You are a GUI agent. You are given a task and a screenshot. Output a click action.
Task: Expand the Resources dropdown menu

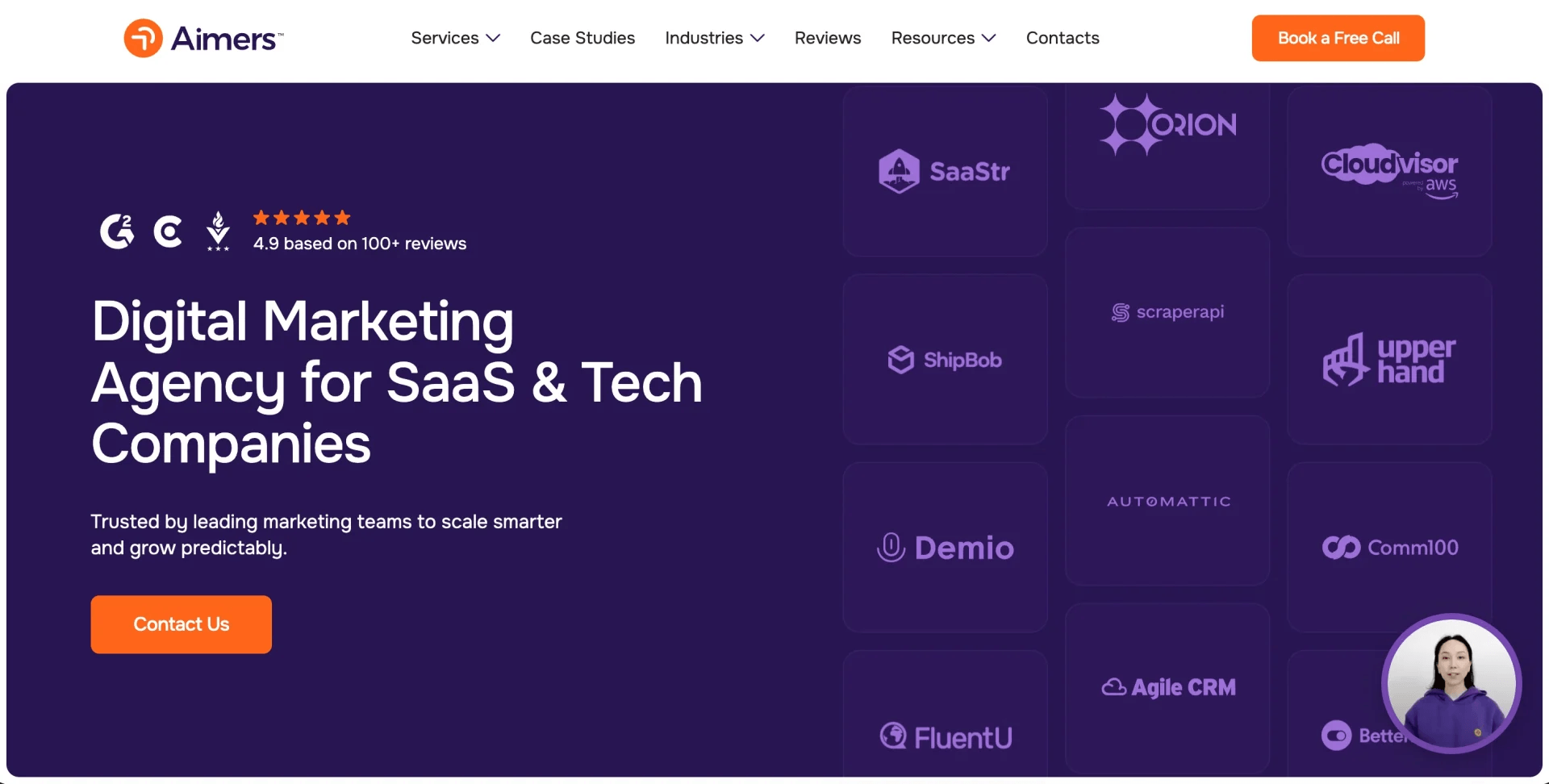pos(943,38)
